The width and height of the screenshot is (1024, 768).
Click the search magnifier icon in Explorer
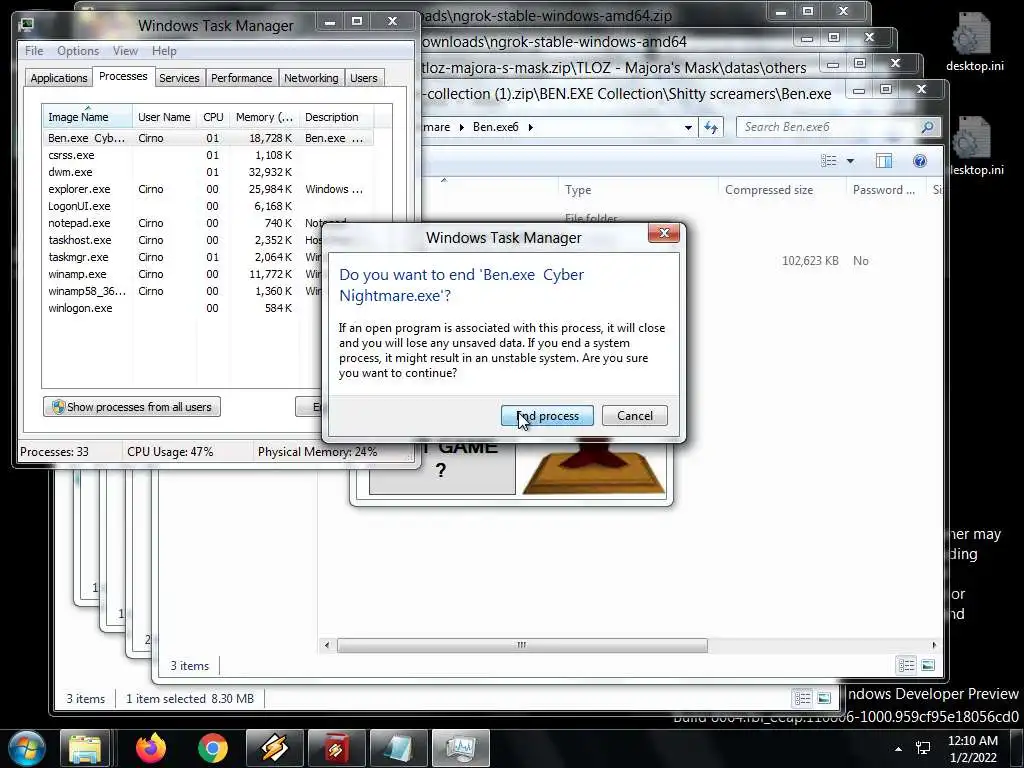click(927, 127)
